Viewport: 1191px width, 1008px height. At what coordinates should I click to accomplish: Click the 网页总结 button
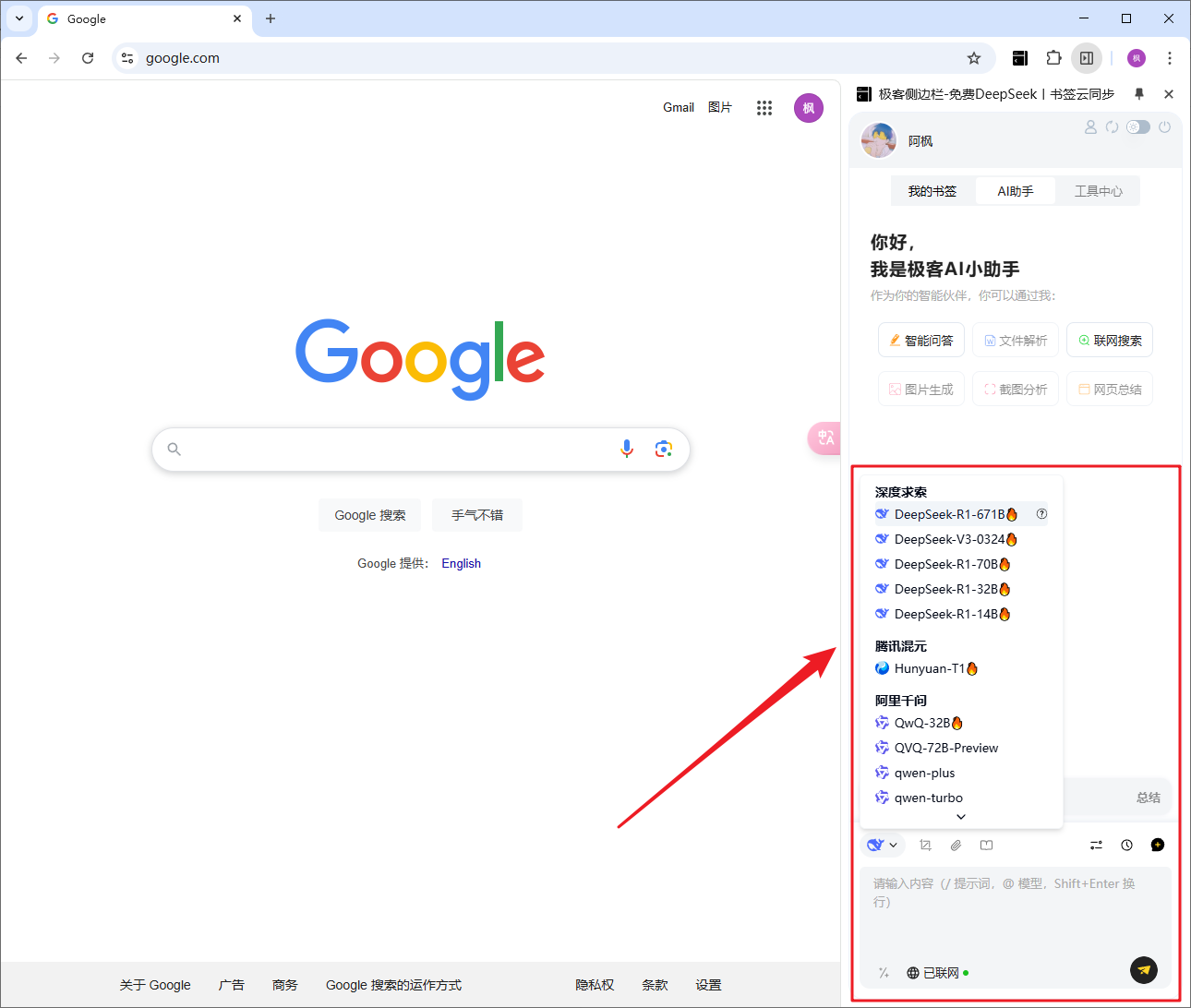tap(1110, 389)
